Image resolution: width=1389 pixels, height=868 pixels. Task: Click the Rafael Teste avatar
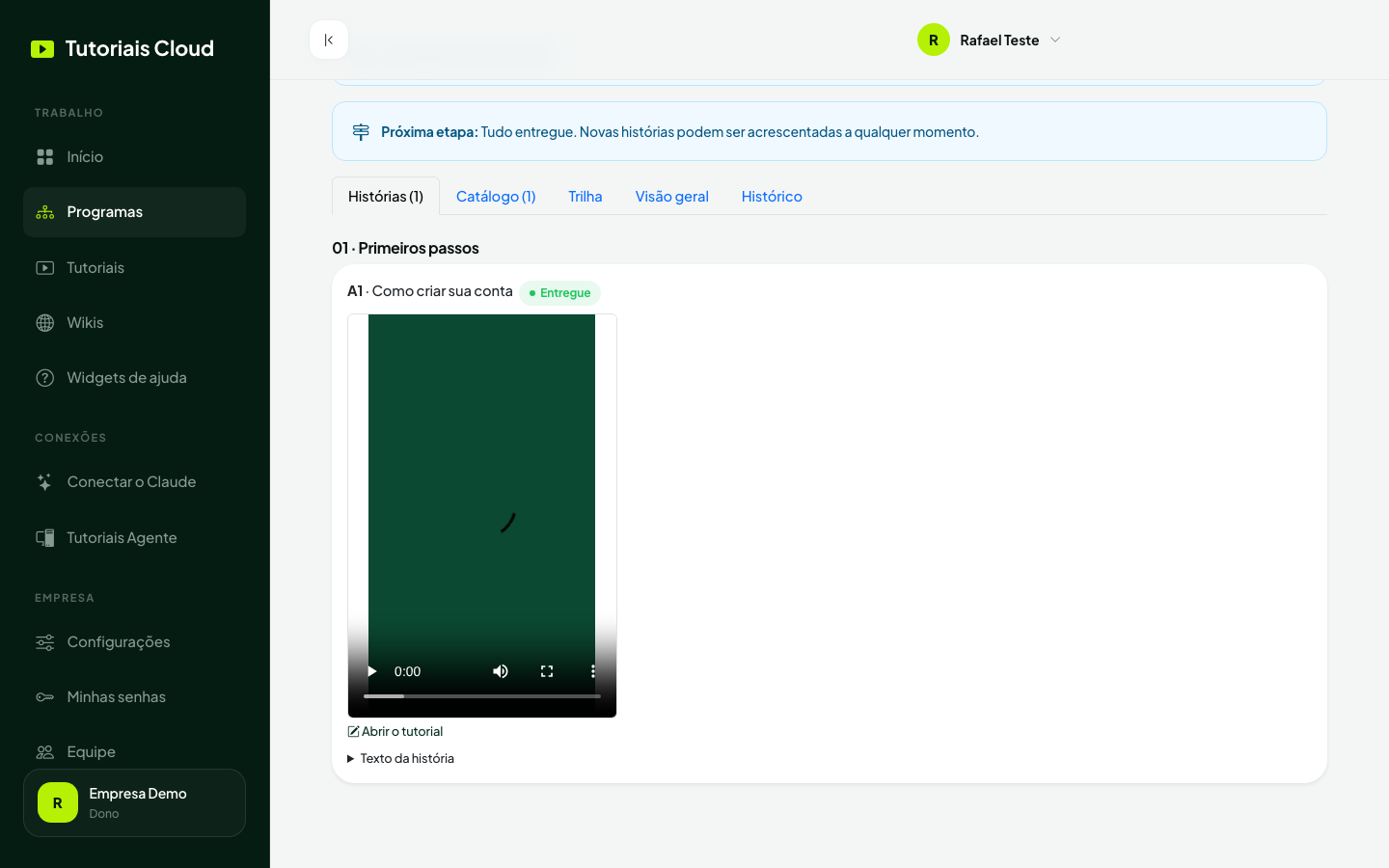click(934, 40)
